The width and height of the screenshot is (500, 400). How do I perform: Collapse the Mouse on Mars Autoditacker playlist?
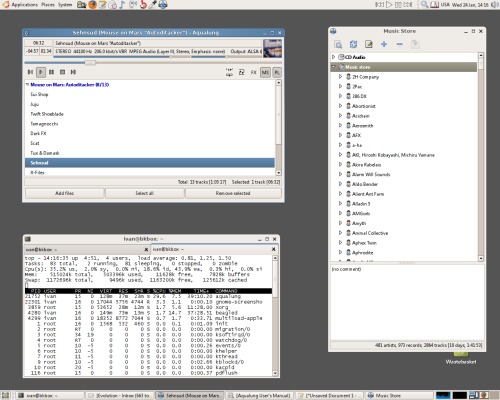[x=27, y=85]
